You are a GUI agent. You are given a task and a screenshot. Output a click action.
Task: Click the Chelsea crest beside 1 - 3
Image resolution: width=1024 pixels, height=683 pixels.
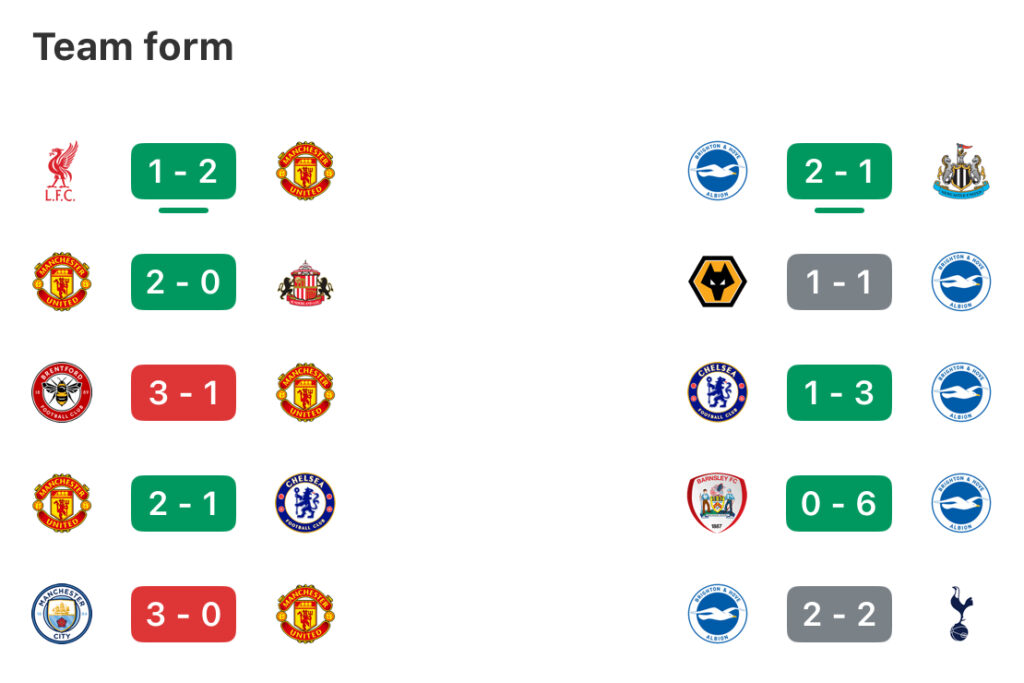717,393
